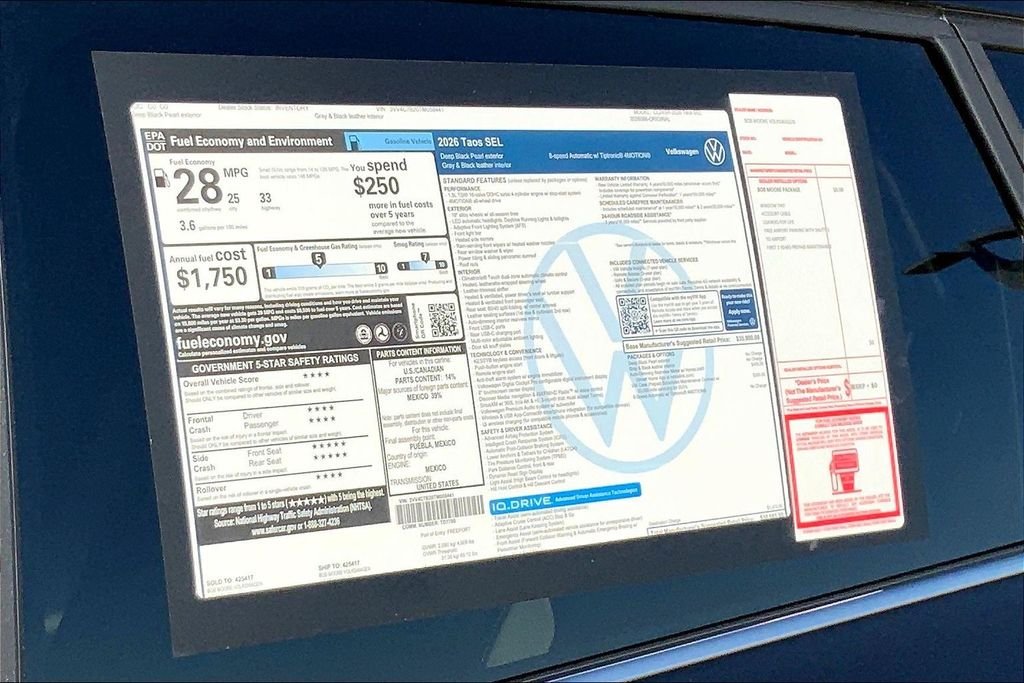Click the 'PARTS CONTENT INFORMATION' header
The height and width of the screenshot is (683, 1024).
pyautogui.click(x=419, y=353)
